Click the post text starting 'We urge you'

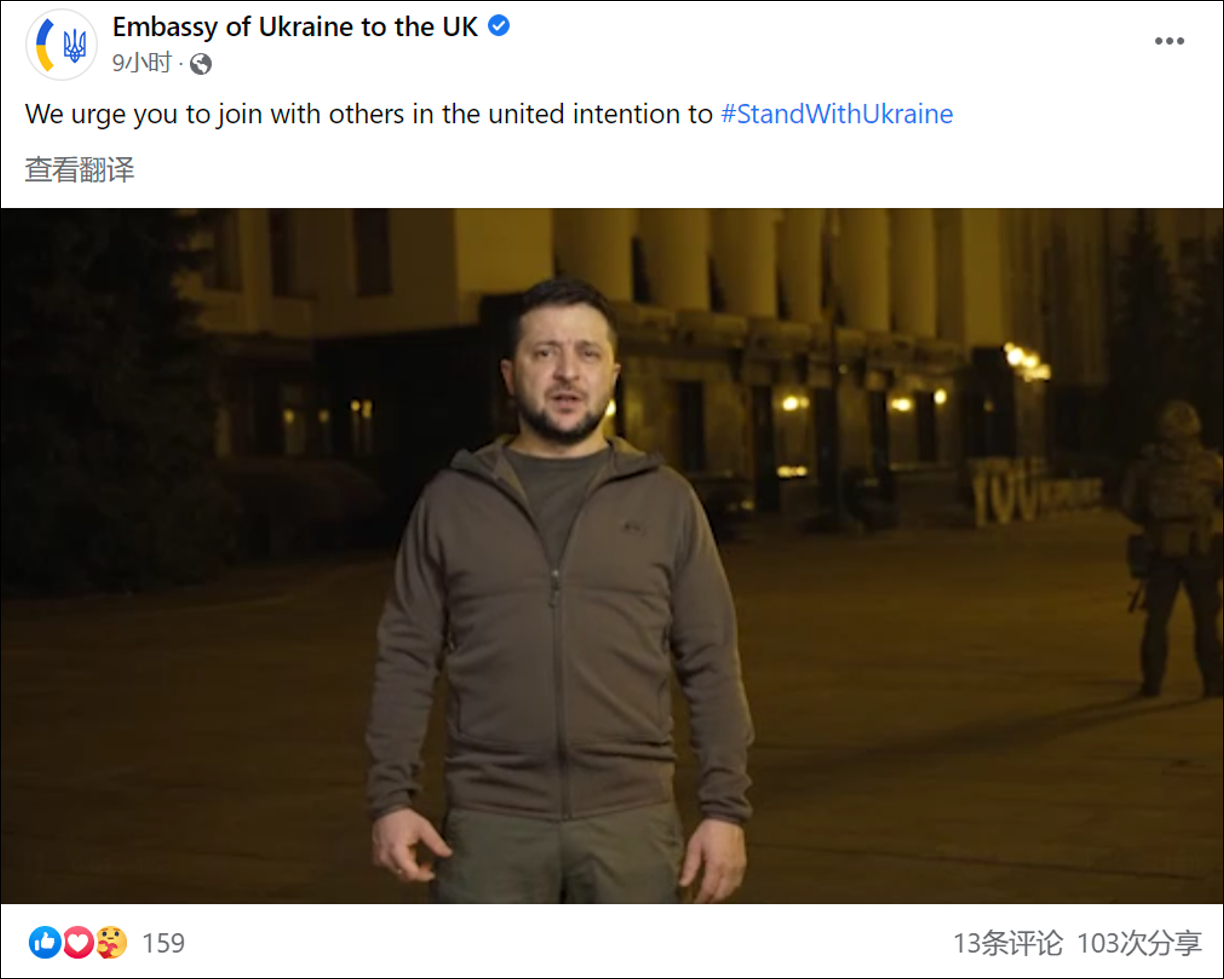[368, 114]
